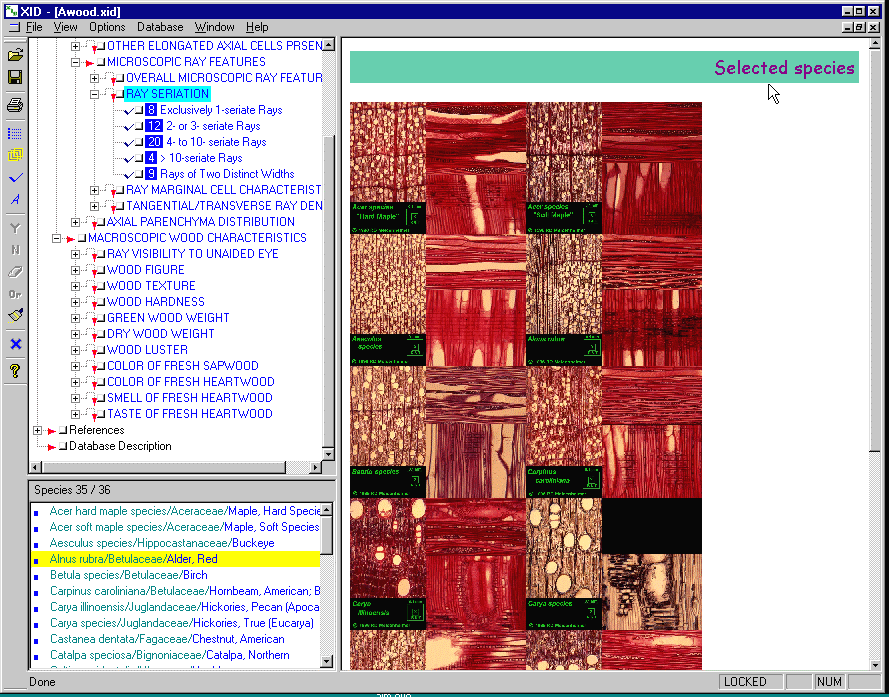Screen dimensions: 889x697
Task: Select Betula species Birch in species list
Action: click(x=128, y=575)
